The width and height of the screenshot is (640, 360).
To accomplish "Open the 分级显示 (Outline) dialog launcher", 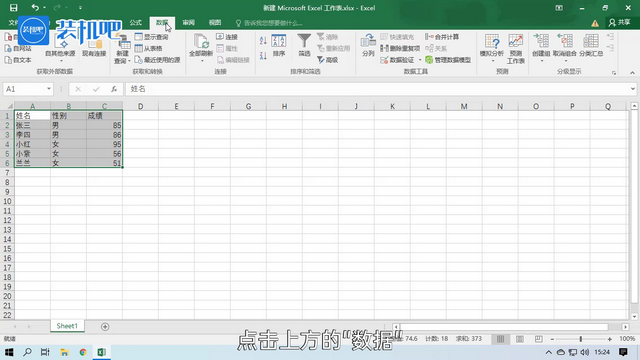I will coord(614,73).
